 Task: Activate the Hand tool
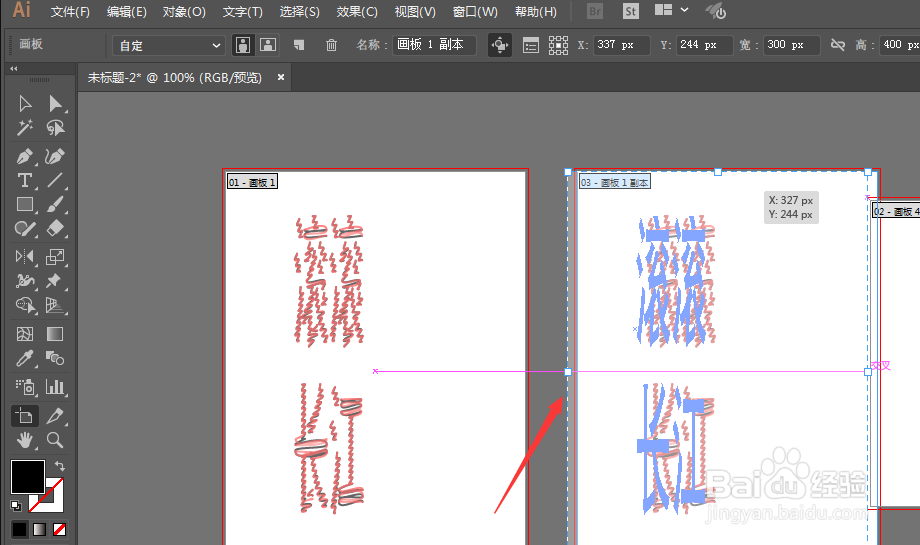(x=25, y=440)
